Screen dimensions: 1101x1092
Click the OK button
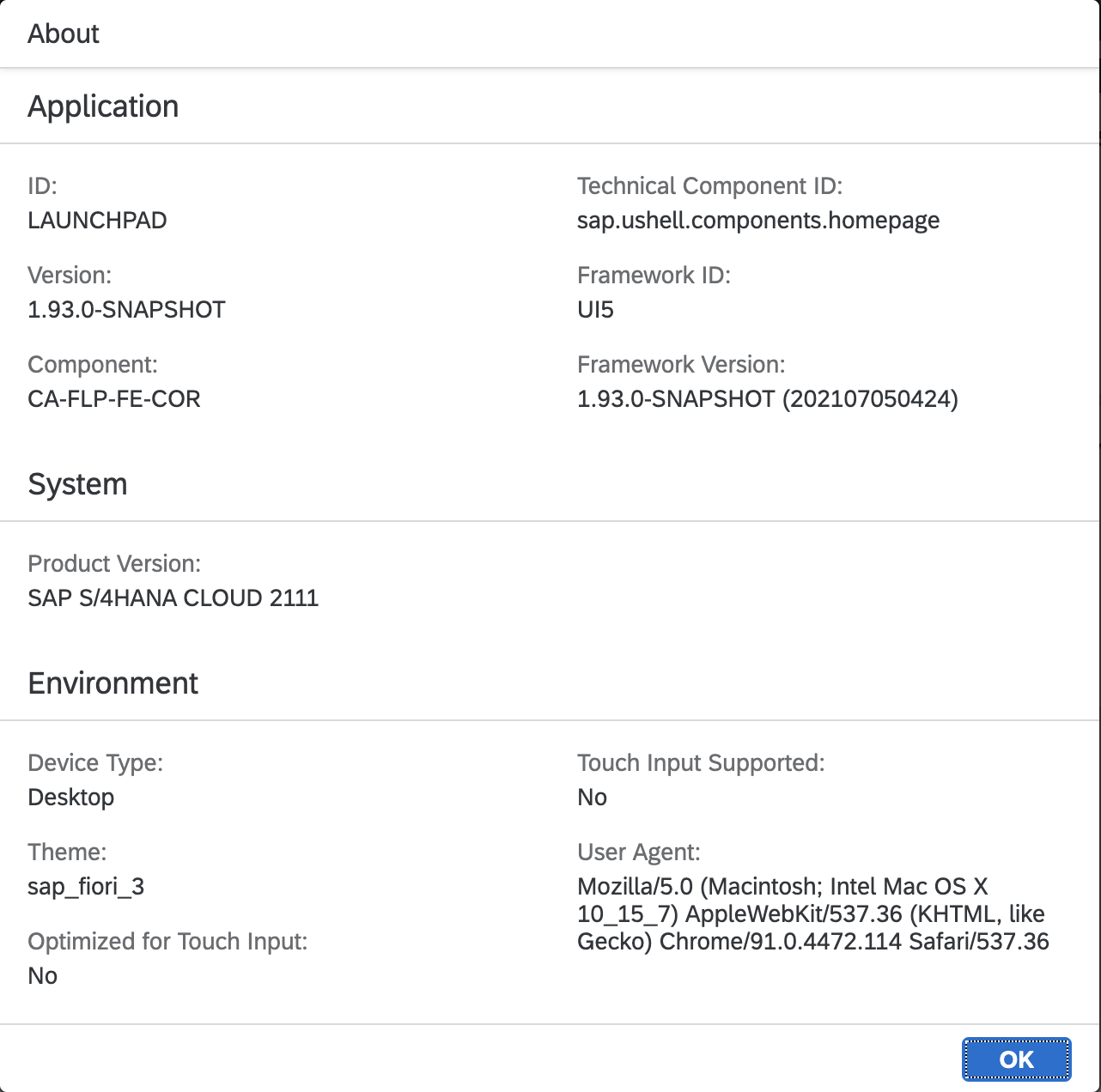(x=1017, y=1059)
